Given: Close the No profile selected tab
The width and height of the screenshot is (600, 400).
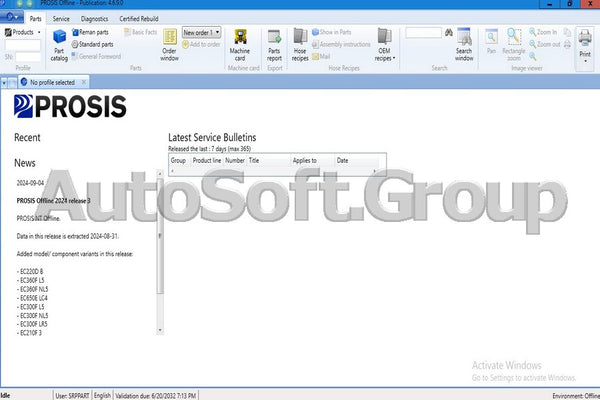Looking at the screenshot, I should click(x=84, y=82).
